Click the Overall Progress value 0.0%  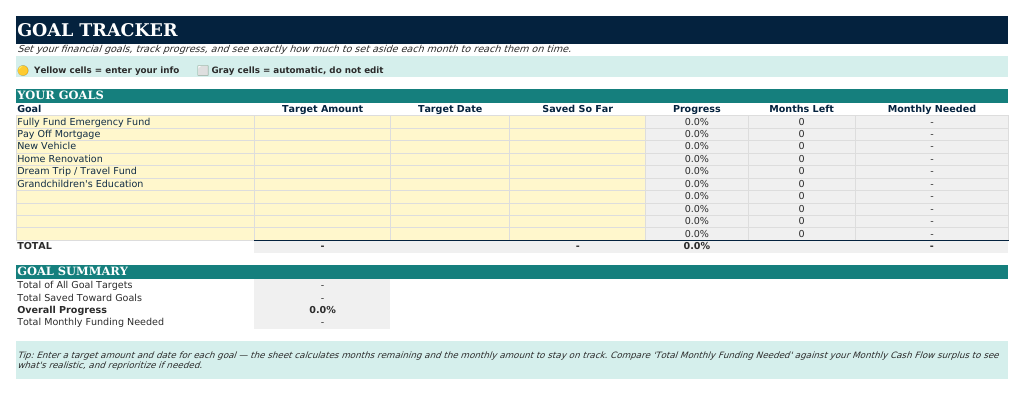coord(322,310)
